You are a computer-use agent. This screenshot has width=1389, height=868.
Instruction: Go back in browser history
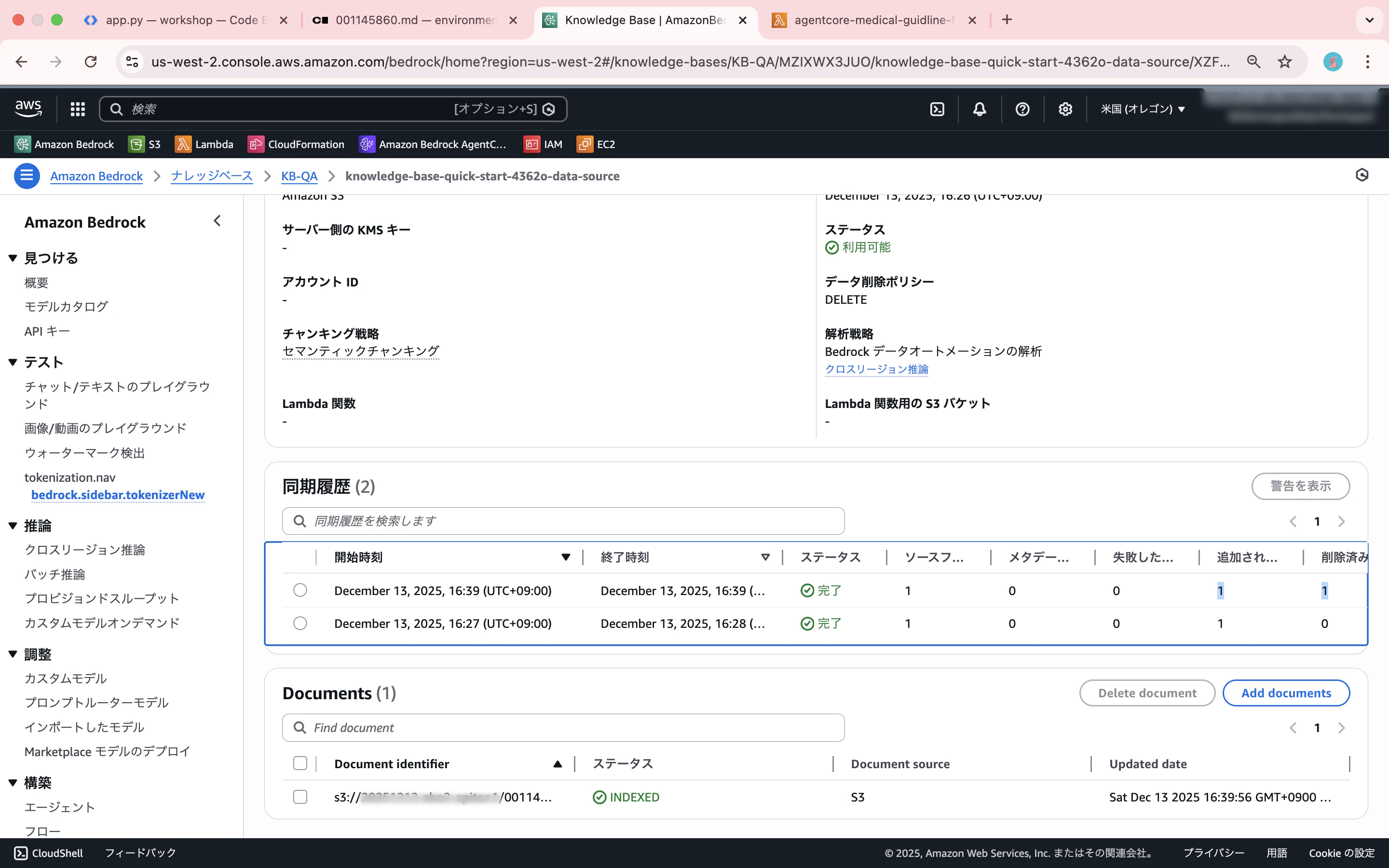tap(21, 61)
